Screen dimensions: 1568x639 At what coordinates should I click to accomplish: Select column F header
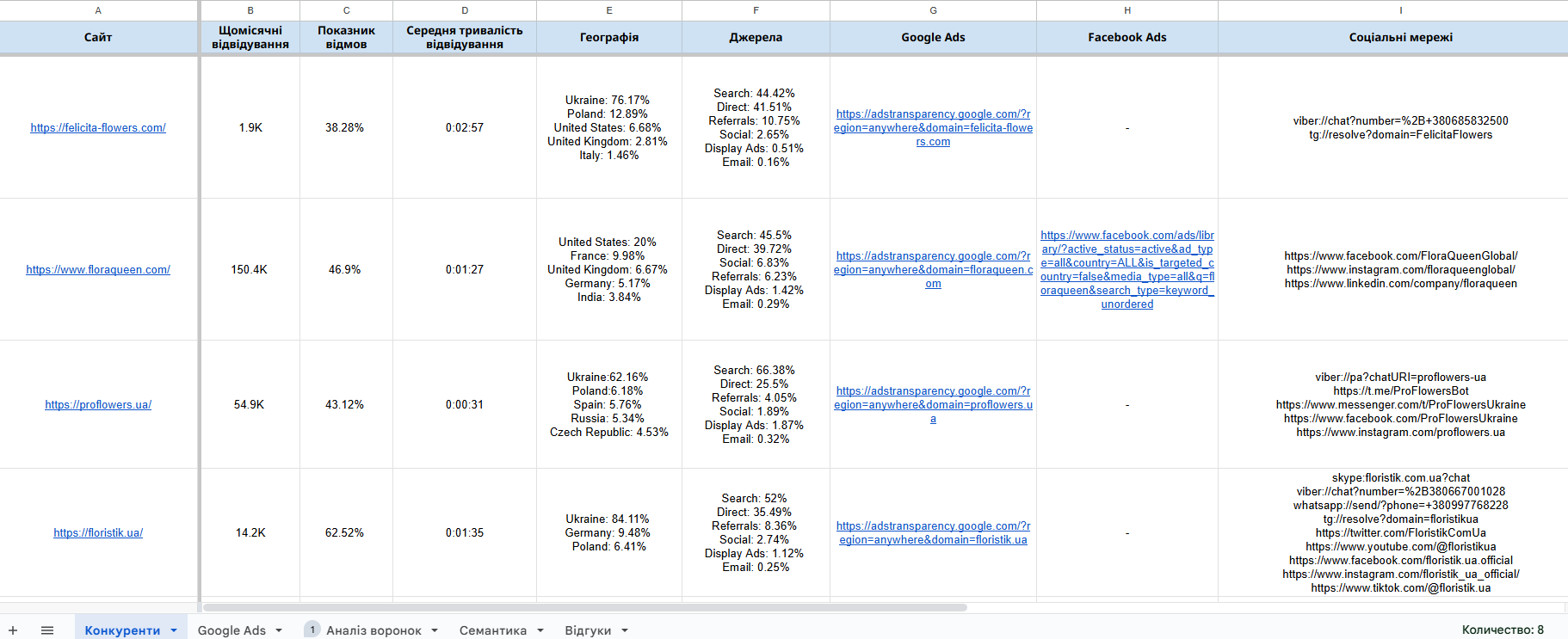(756, 10)
